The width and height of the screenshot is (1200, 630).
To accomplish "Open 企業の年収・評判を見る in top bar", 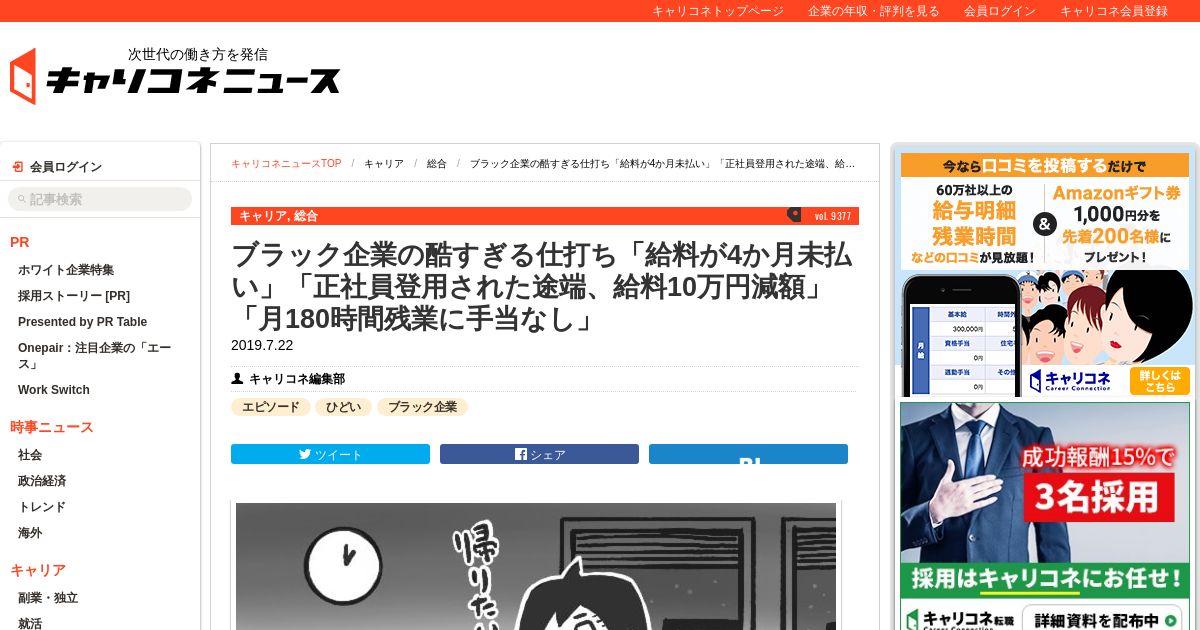I will (874, 11).
